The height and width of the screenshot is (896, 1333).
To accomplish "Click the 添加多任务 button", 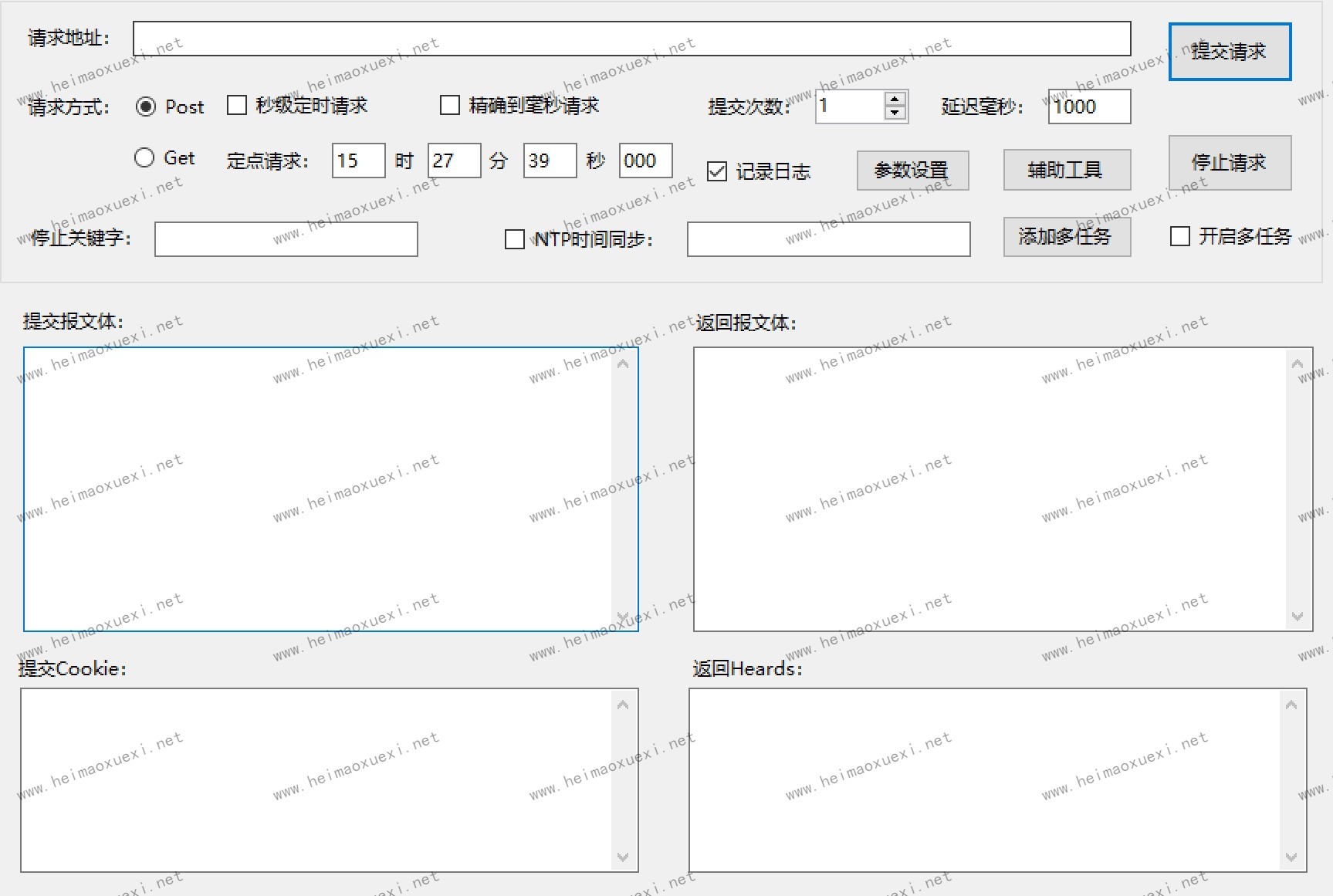I will [1067, 237].
